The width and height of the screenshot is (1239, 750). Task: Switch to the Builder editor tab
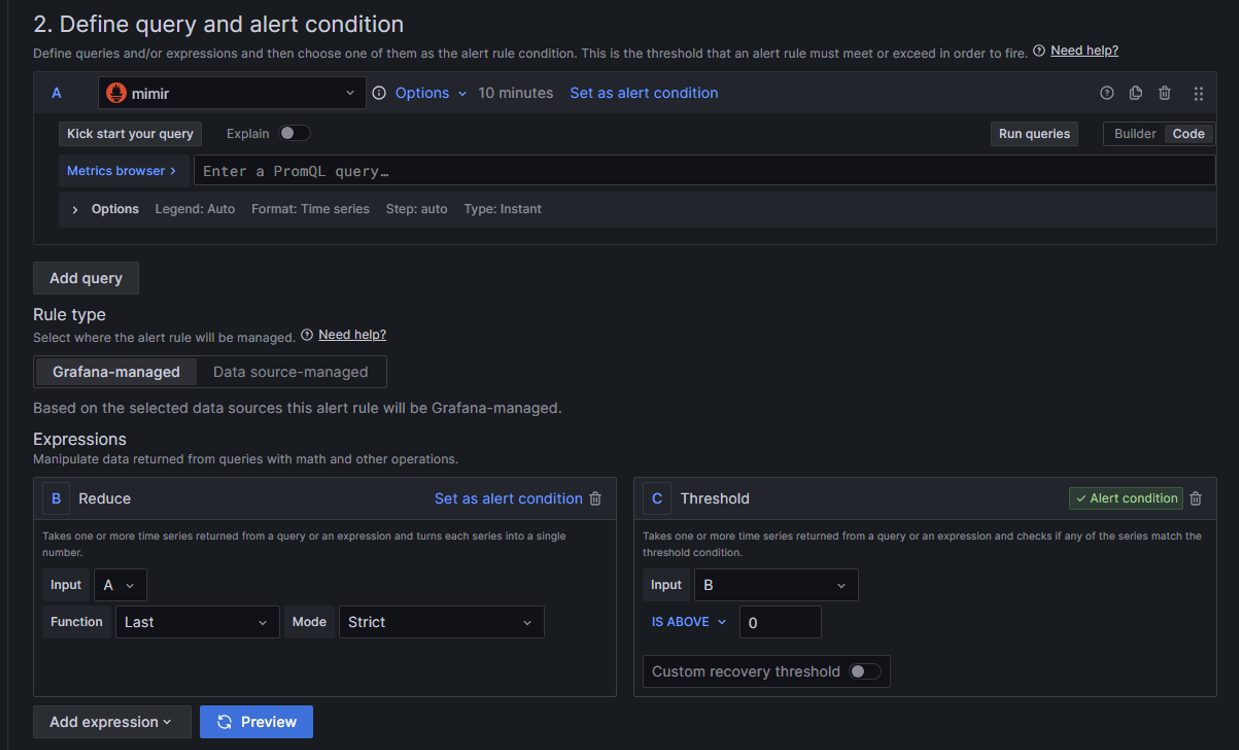tap(1135, 134)
